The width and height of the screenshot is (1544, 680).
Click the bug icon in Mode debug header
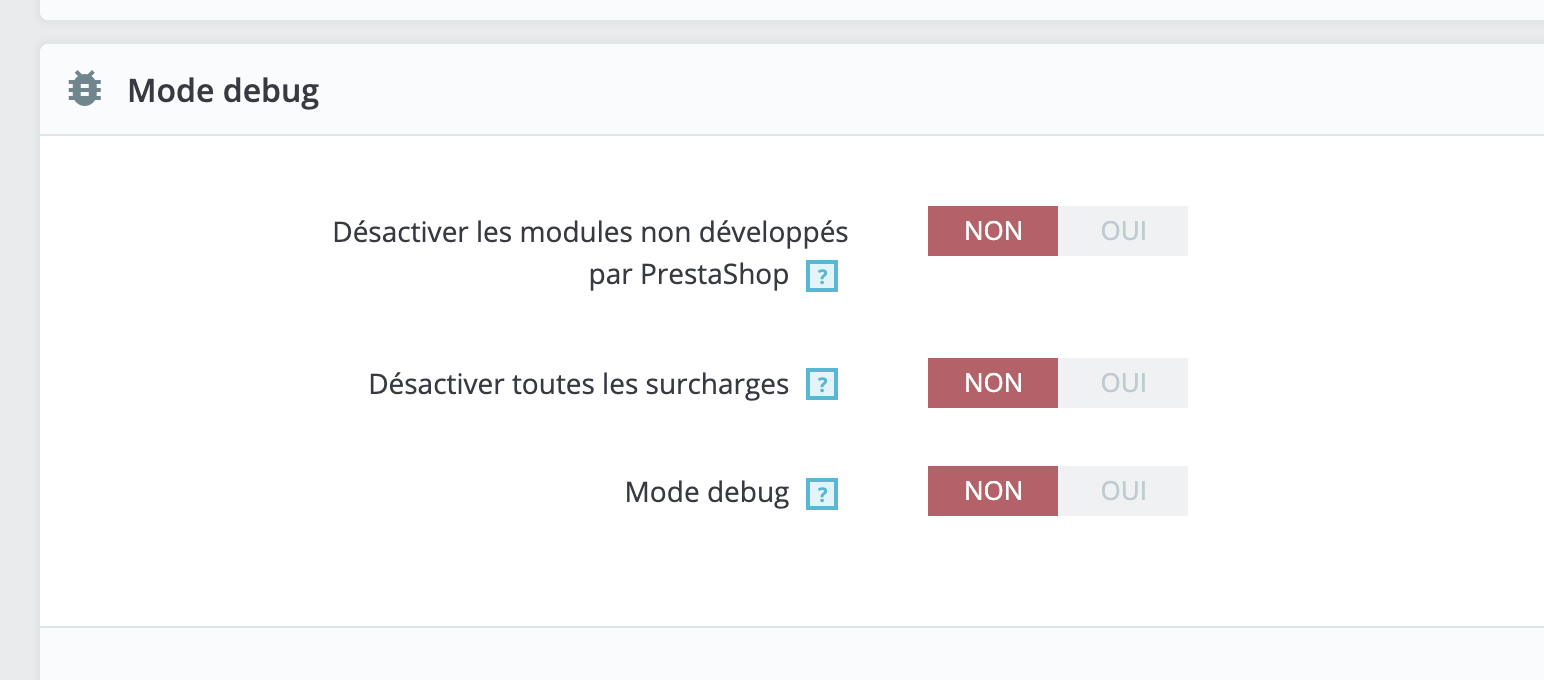pyautogui.click(x=85, y=90)
